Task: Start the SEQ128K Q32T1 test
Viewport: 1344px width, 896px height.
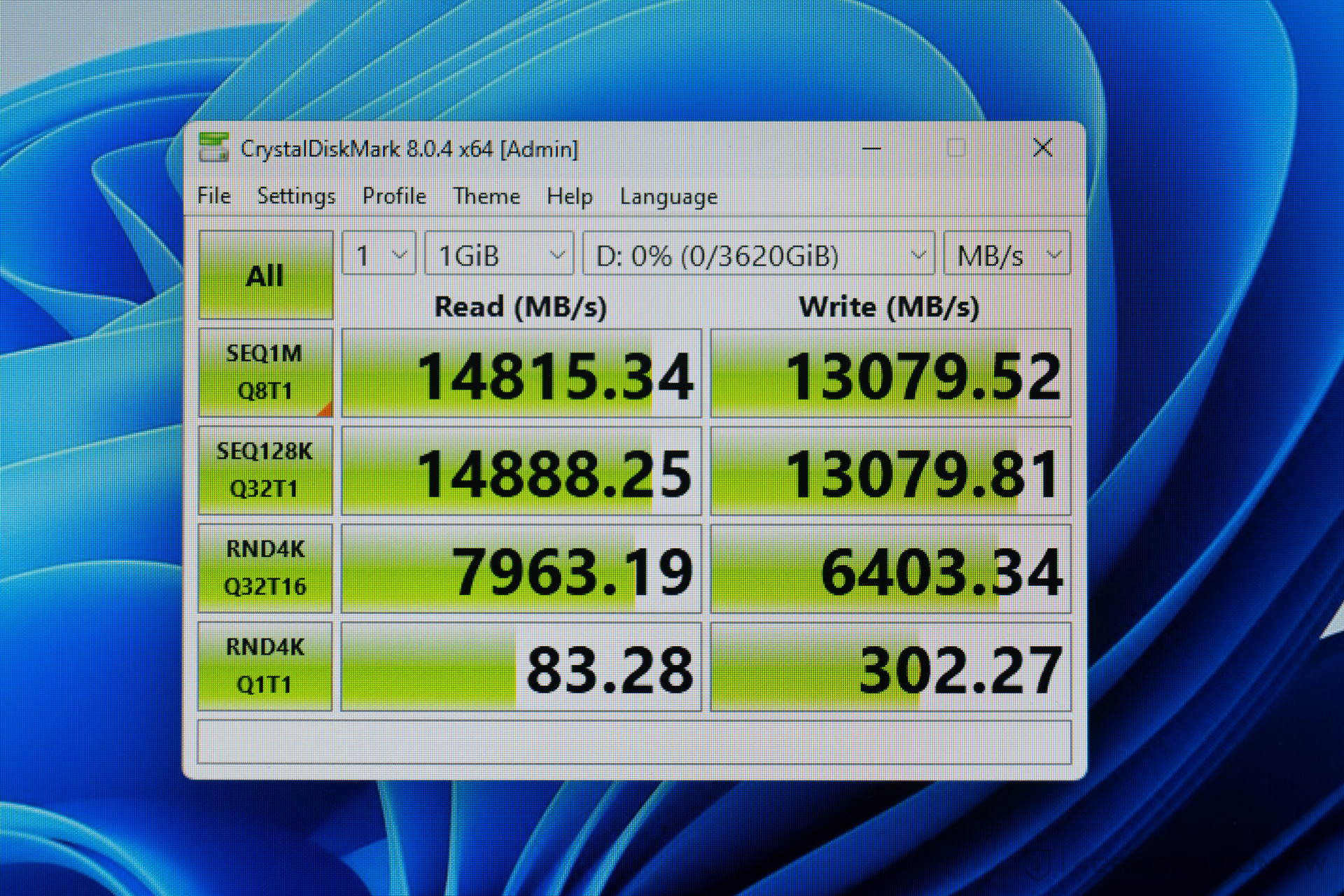Action: (x=266, y=470)
